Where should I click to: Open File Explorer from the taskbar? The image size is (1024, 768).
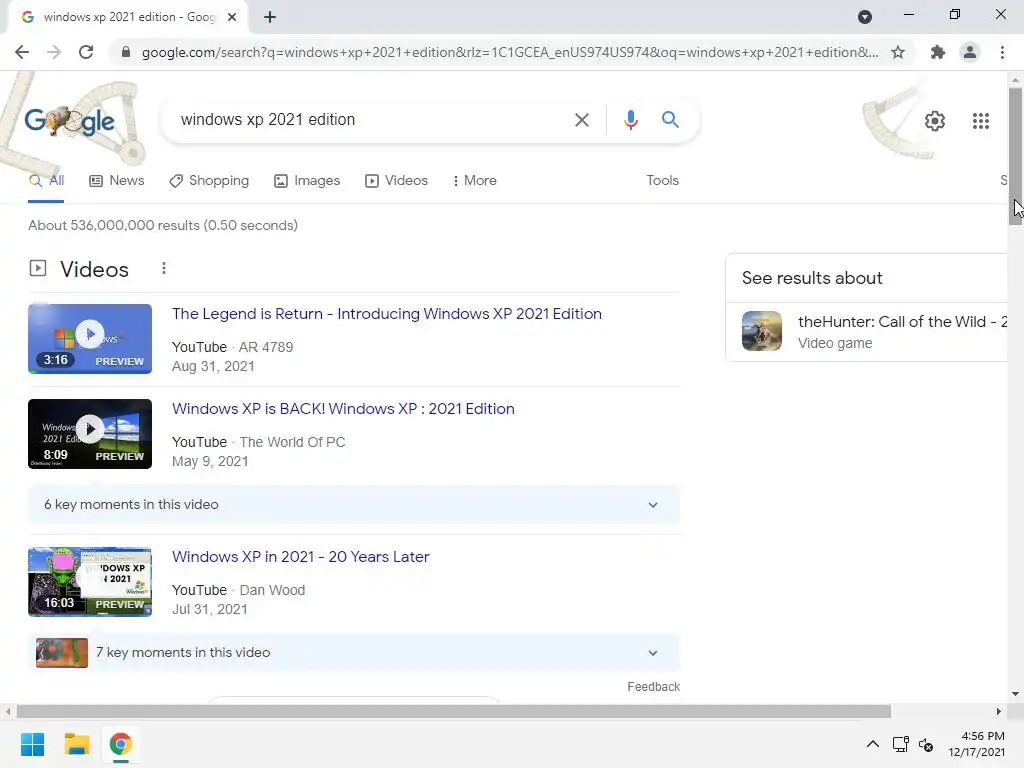coord(76,744)
